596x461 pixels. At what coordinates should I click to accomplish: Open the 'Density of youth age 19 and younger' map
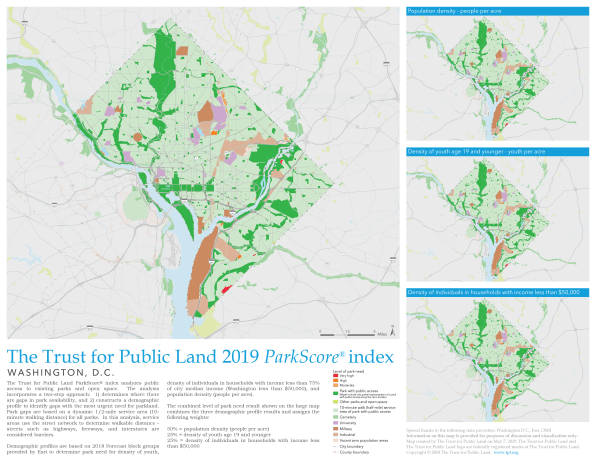point(498,219)
